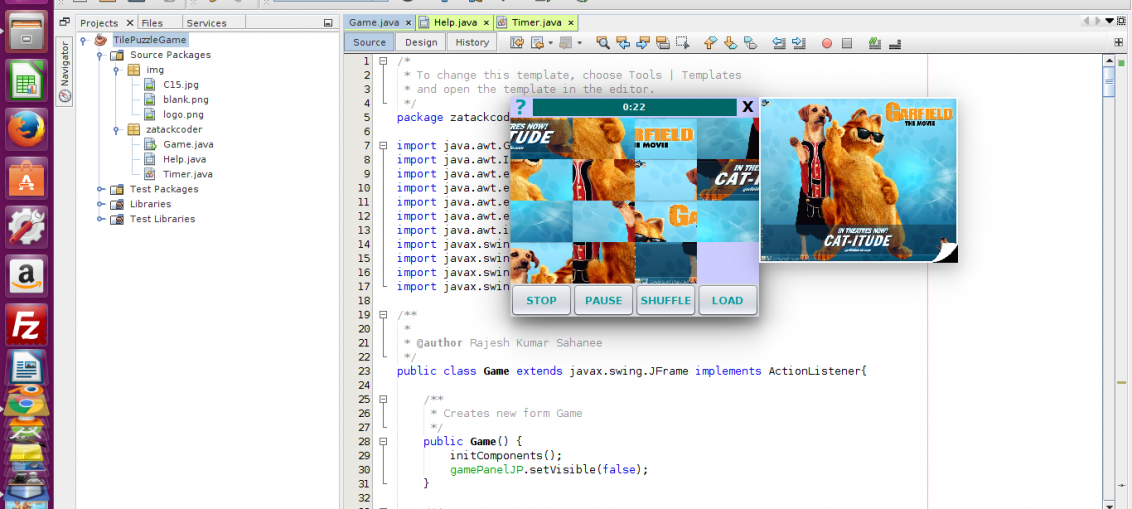Select Game.java in project tree
The height and width of the screenshot is (509, 1132).
pyautogui.click(x=188, y=144)
